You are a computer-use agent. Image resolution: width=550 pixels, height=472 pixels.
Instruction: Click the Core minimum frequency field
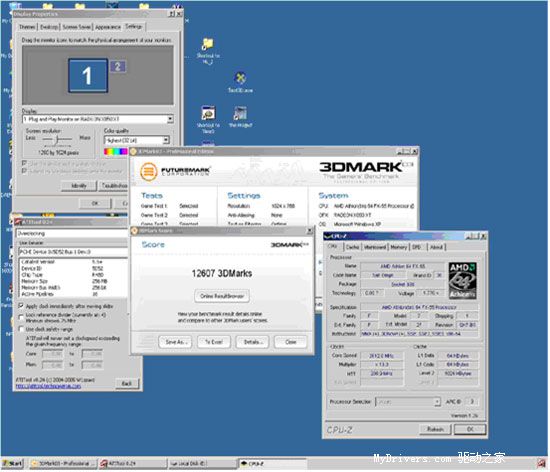(53, 354)
